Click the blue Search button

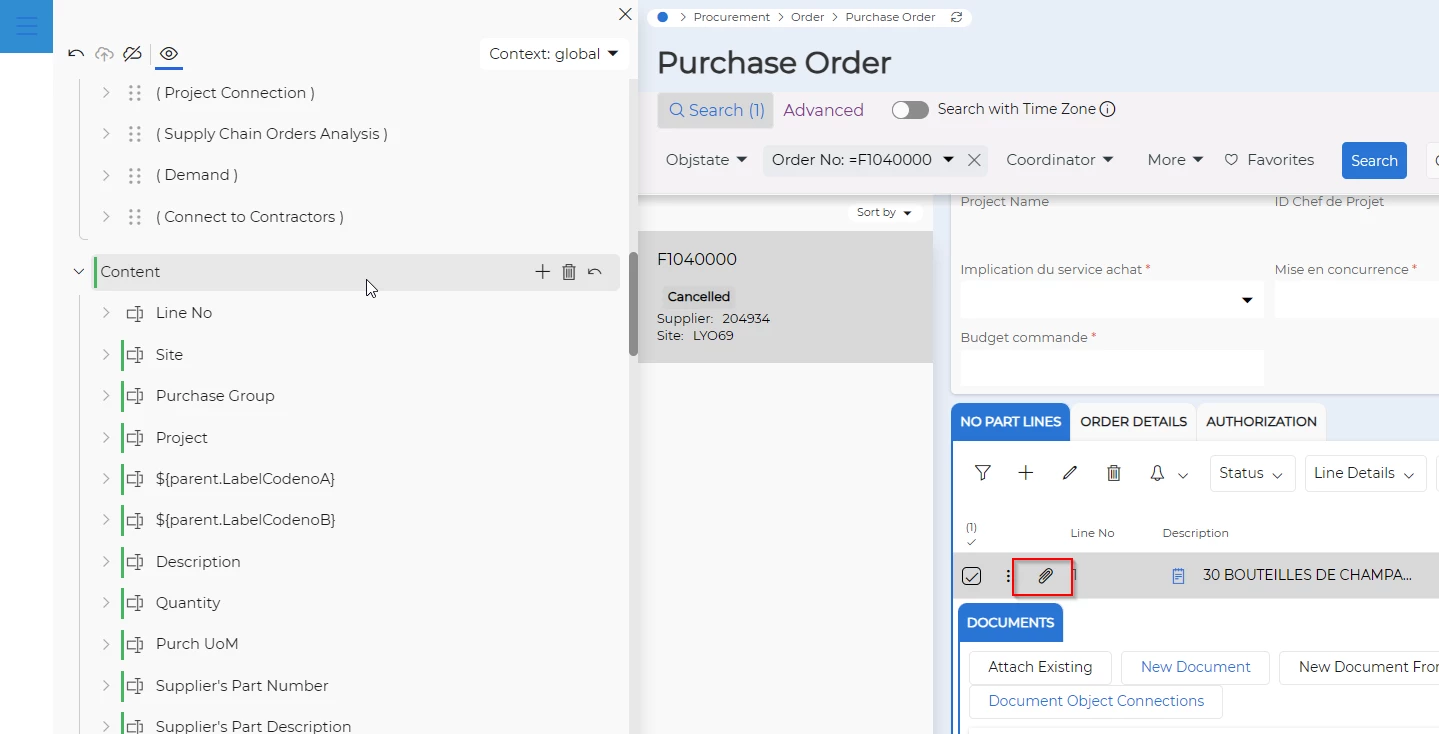point(1374,160)
